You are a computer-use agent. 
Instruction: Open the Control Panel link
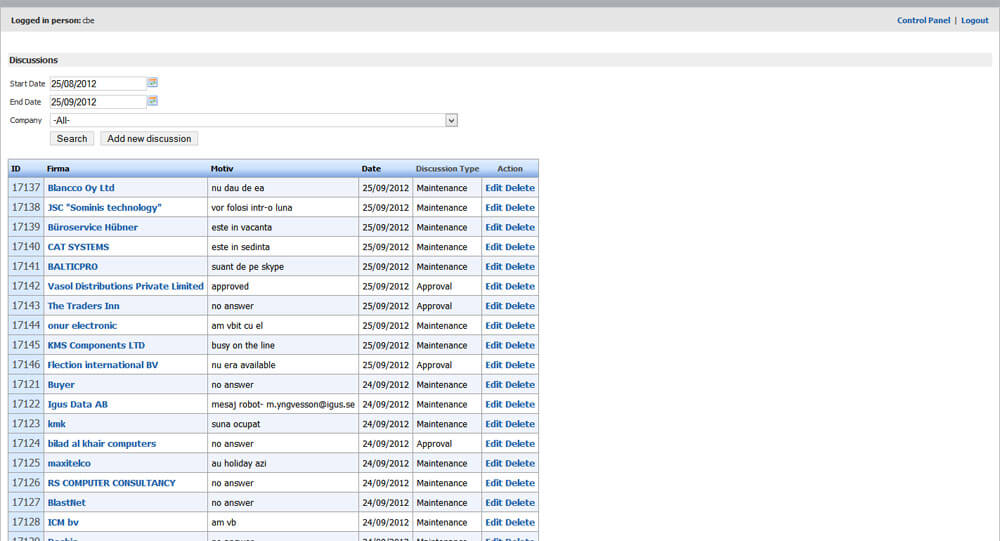coord(923,20)
